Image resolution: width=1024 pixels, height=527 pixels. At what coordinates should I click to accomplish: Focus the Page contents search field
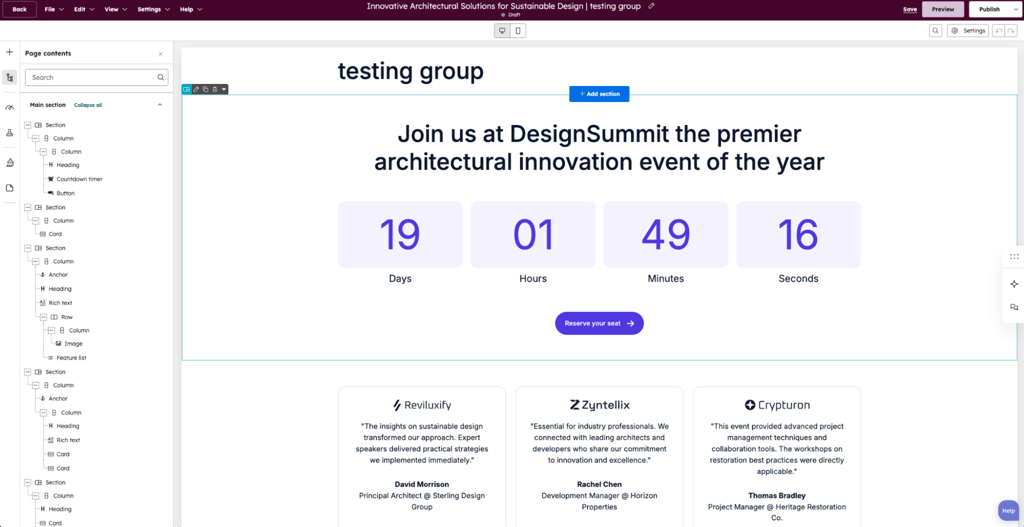coord(97,77)
